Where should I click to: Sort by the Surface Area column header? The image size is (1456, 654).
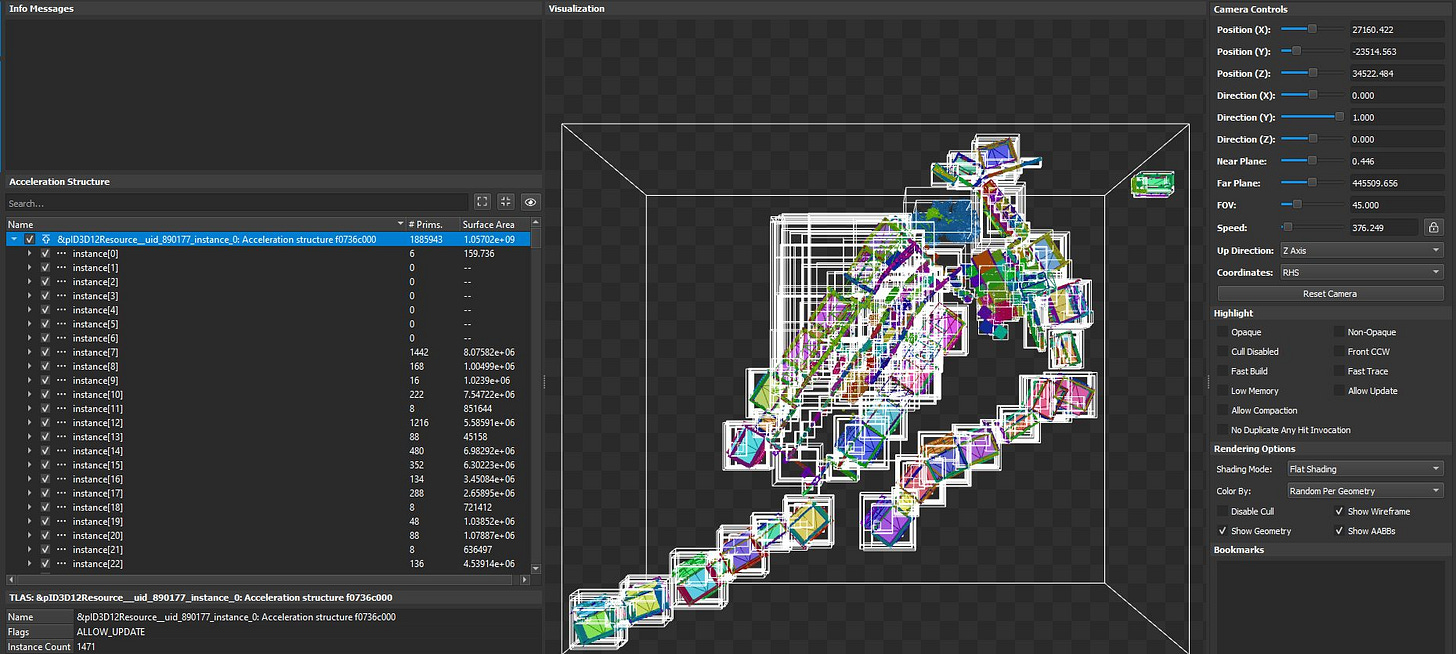pos(494,225)
